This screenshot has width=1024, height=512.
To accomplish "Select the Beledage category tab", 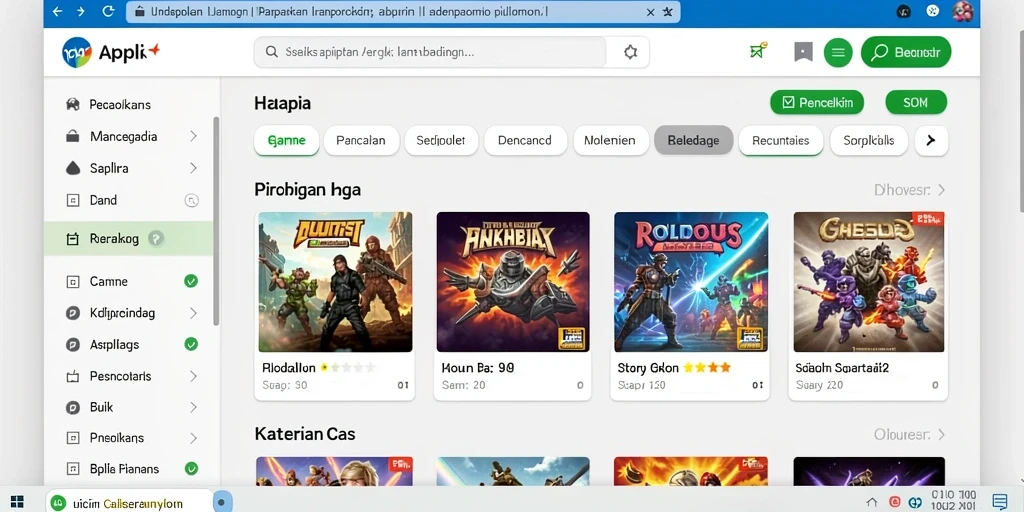I will (694, 140).
